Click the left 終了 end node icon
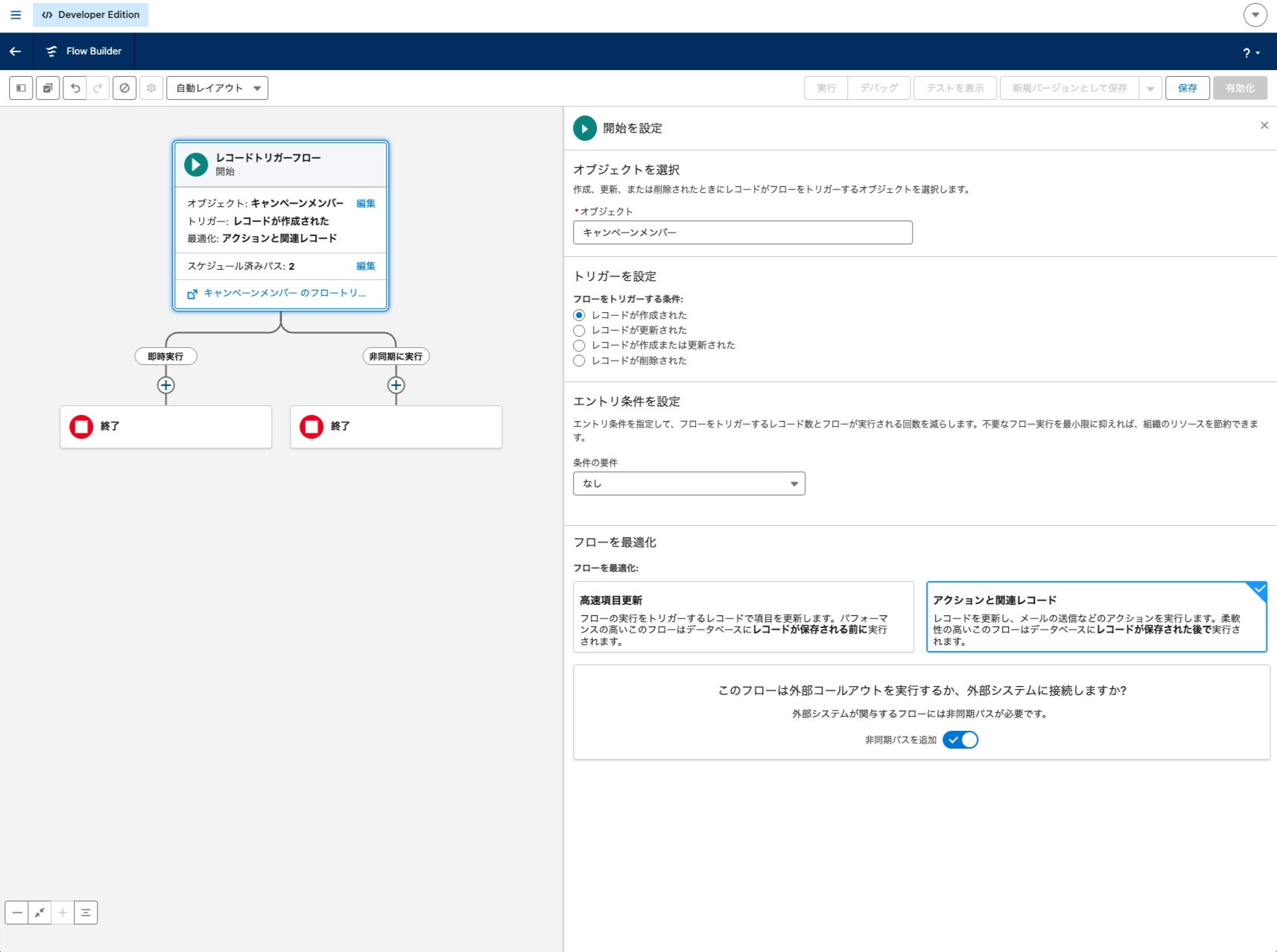 click(81, 427)
